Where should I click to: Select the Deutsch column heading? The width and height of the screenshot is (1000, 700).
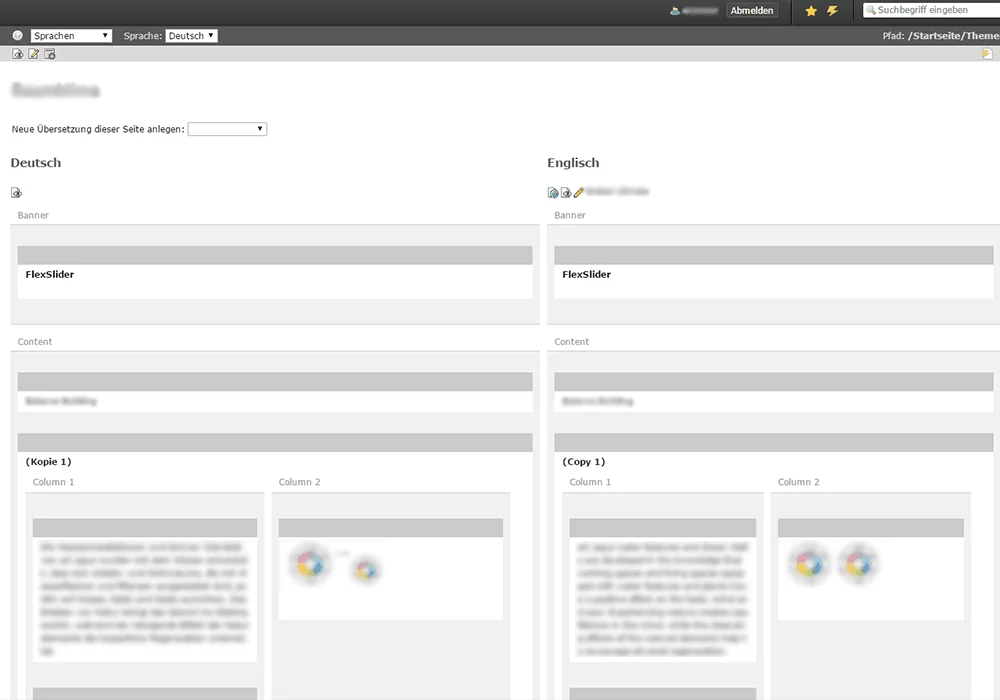35,162
